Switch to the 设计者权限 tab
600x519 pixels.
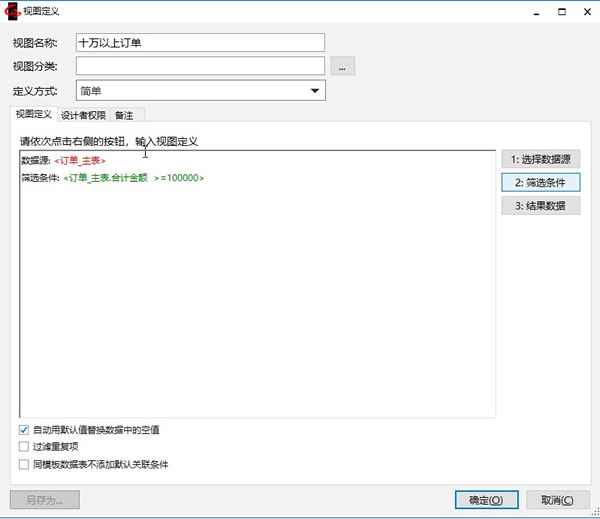click(83, 115)
